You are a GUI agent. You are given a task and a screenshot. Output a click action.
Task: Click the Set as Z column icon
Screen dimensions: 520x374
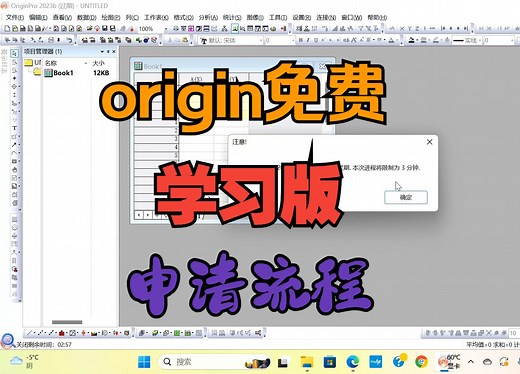pos(417,29)
